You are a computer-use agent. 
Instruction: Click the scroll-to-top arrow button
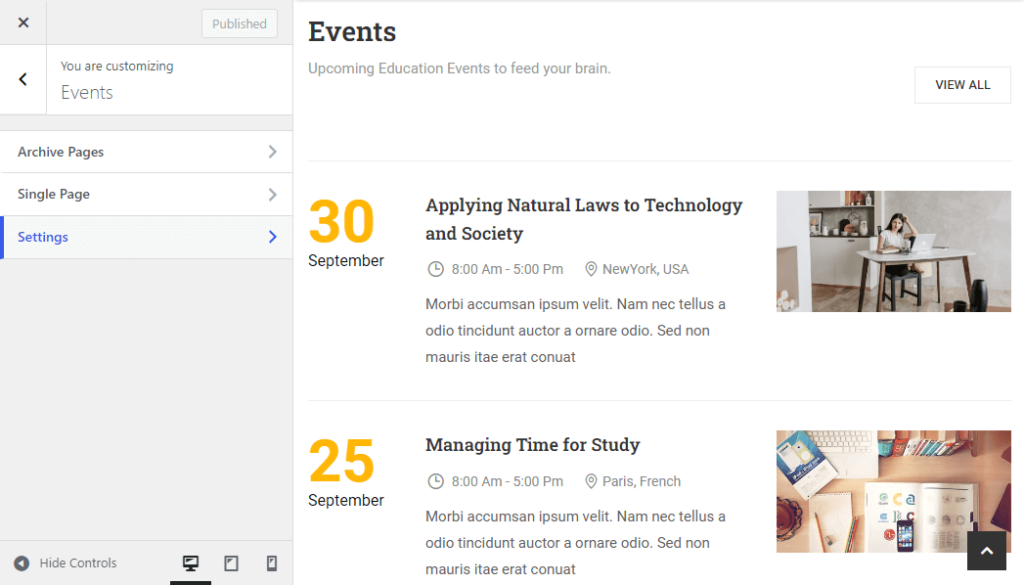986,551
